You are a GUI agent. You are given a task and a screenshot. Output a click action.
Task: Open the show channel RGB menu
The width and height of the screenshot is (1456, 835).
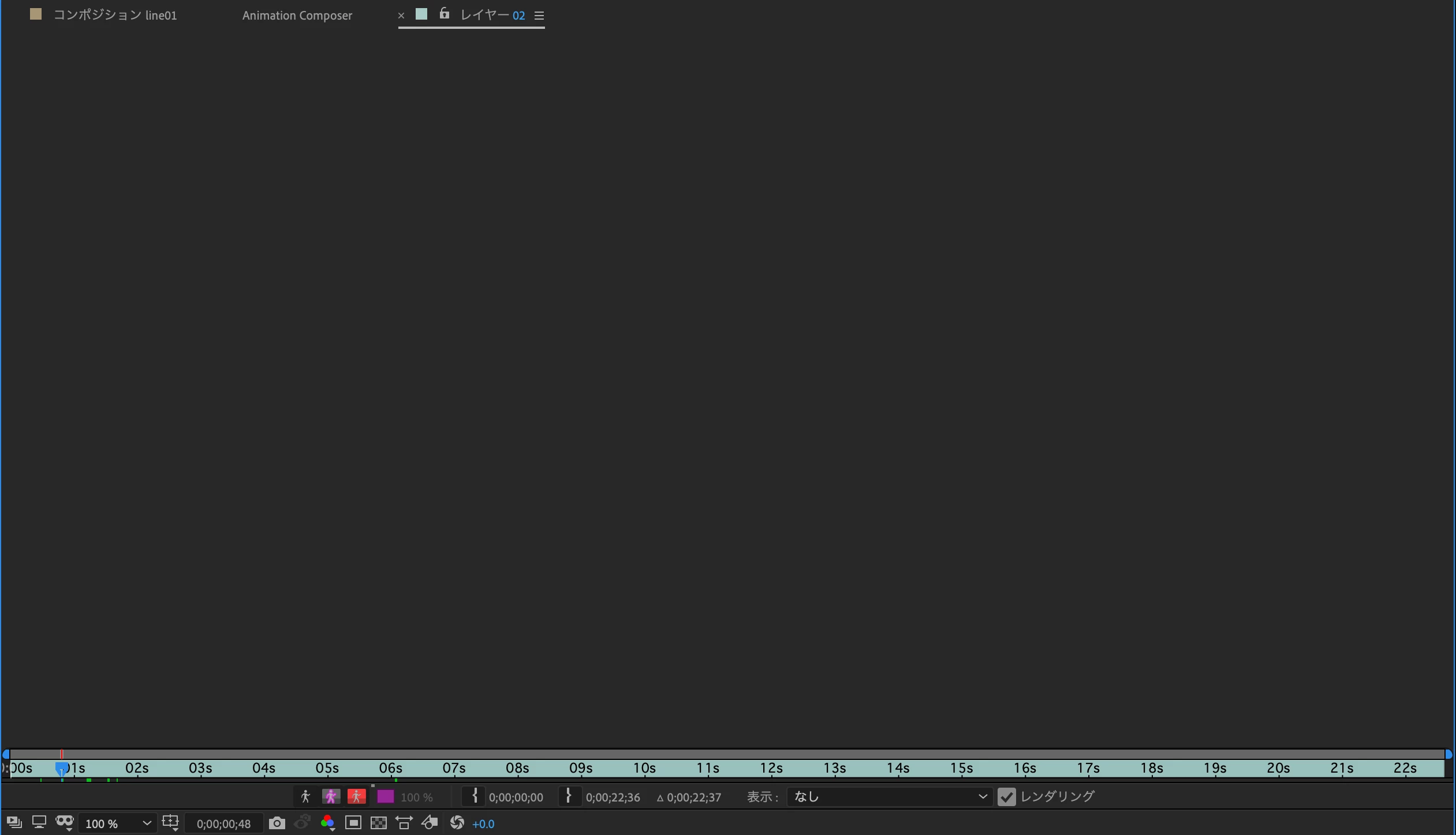click(x=327, y=823)
